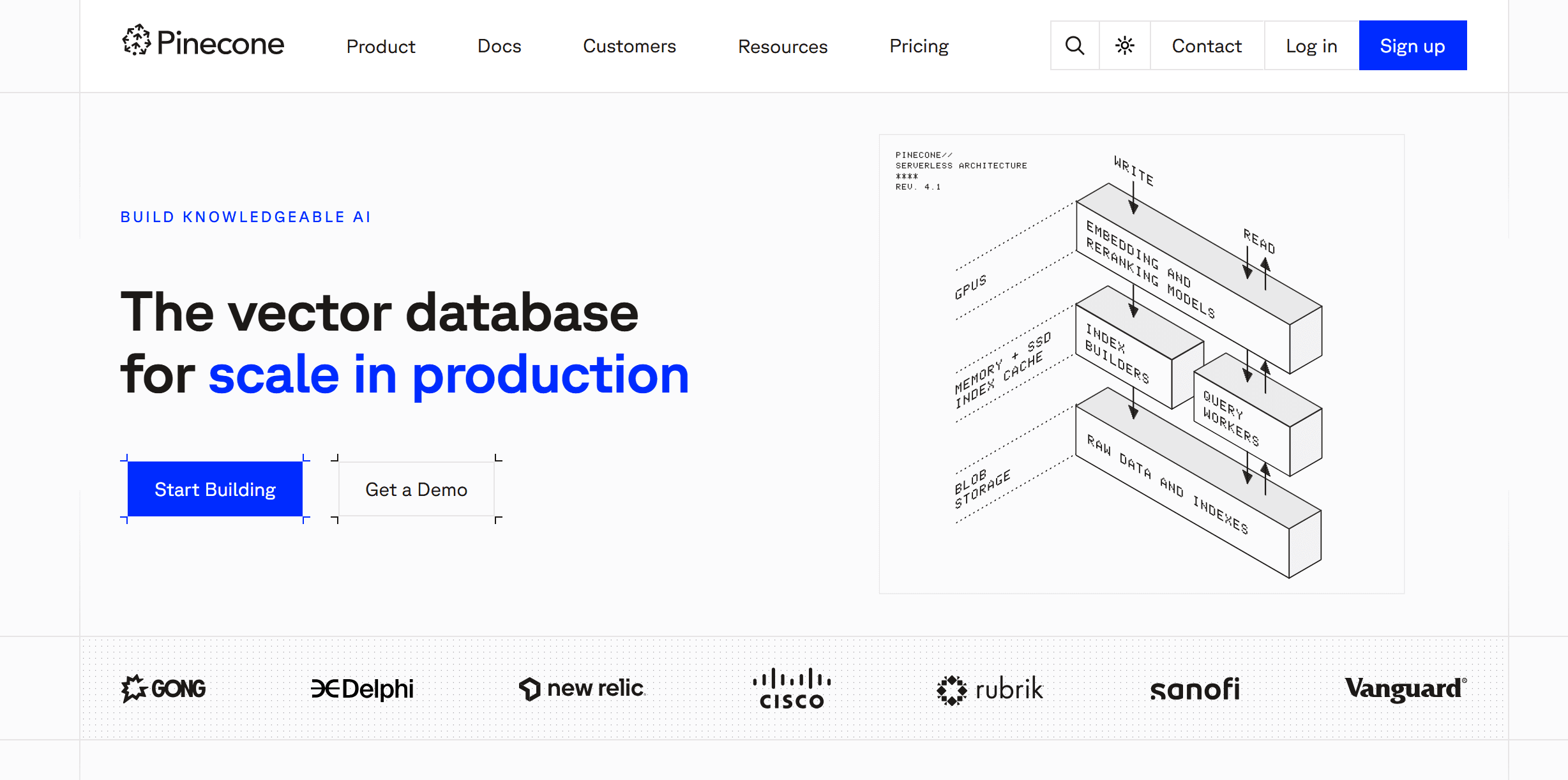Toggle the light/dark theme sun icon
This screenshot has width=1568, height=780.
(1124, 46)
